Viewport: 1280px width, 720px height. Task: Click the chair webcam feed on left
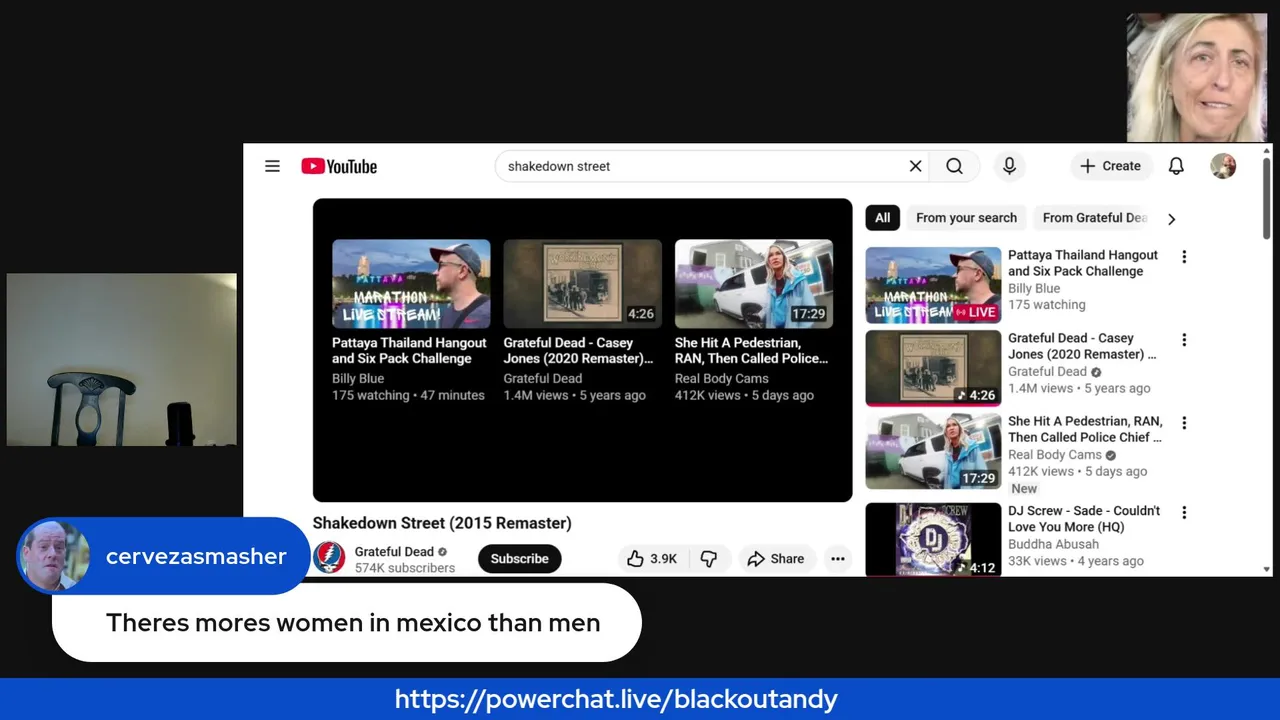(x=122, y=360)
